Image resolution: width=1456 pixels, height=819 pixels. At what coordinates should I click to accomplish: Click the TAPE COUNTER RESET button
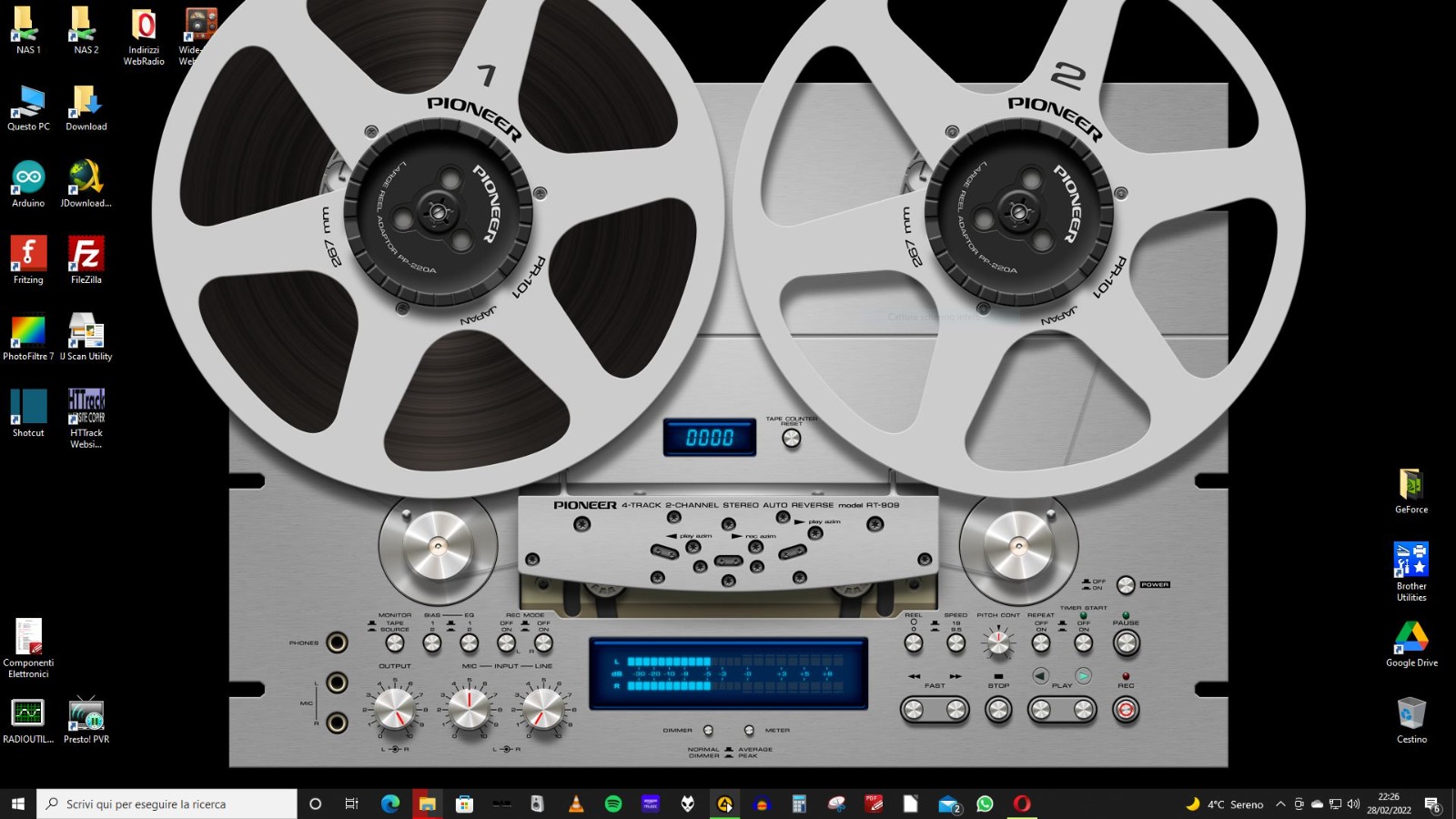pos(792,438)
